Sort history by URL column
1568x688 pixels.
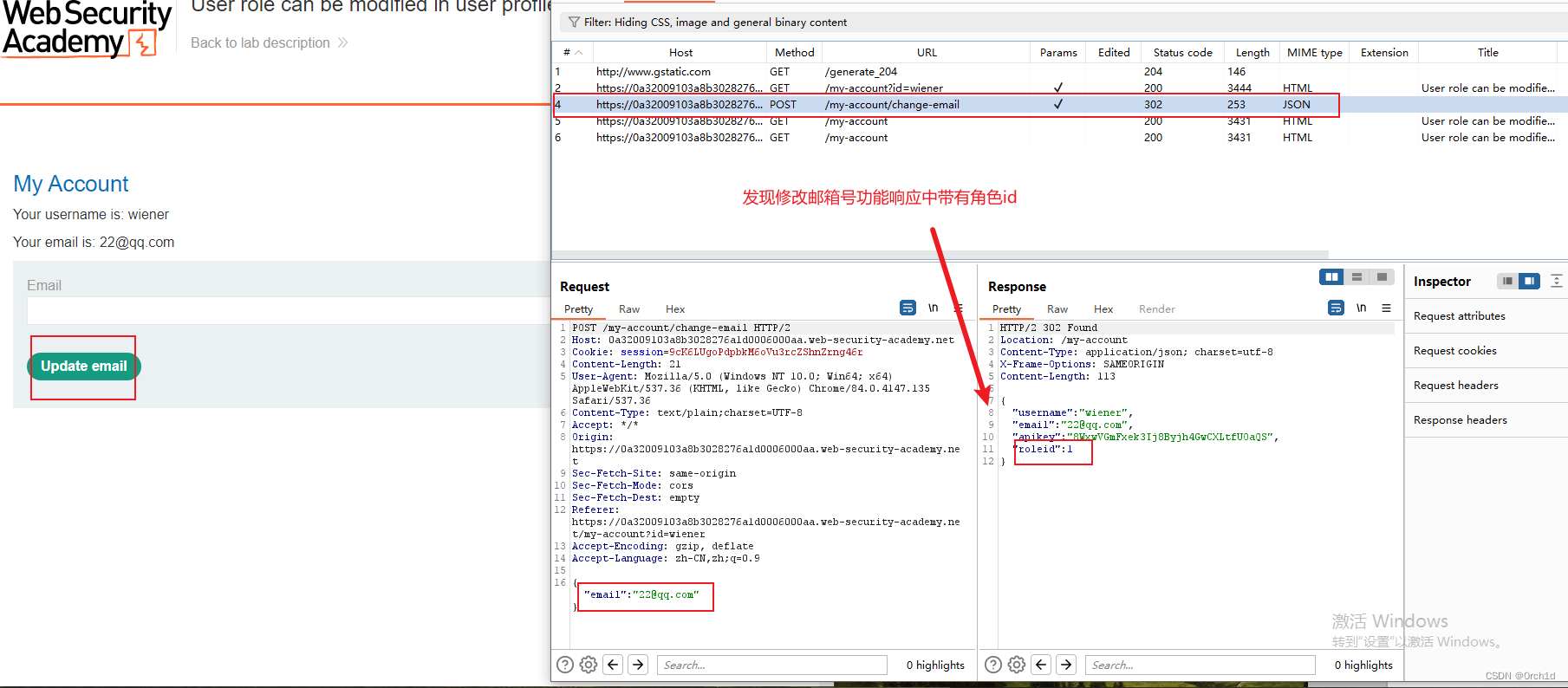tap(927, 52)
